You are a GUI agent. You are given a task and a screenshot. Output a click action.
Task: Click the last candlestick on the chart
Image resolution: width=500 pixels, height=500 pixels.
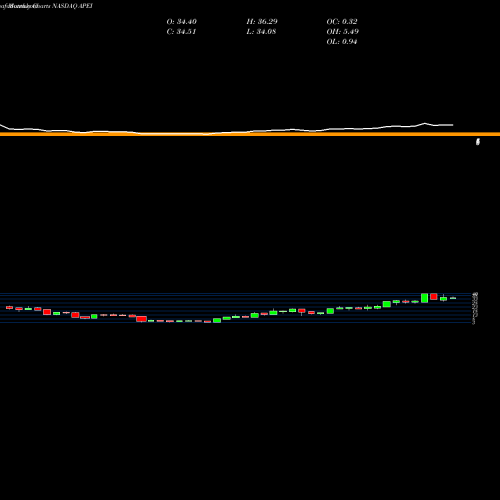453,298
